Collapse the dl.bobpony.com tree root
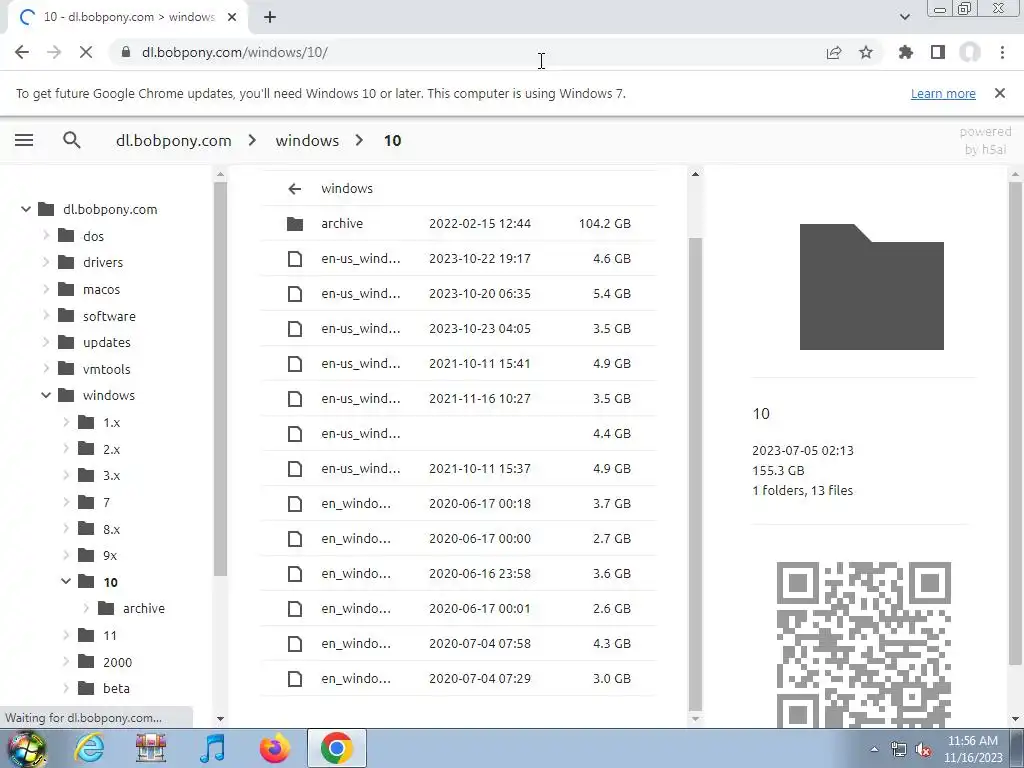 (26, 209)
